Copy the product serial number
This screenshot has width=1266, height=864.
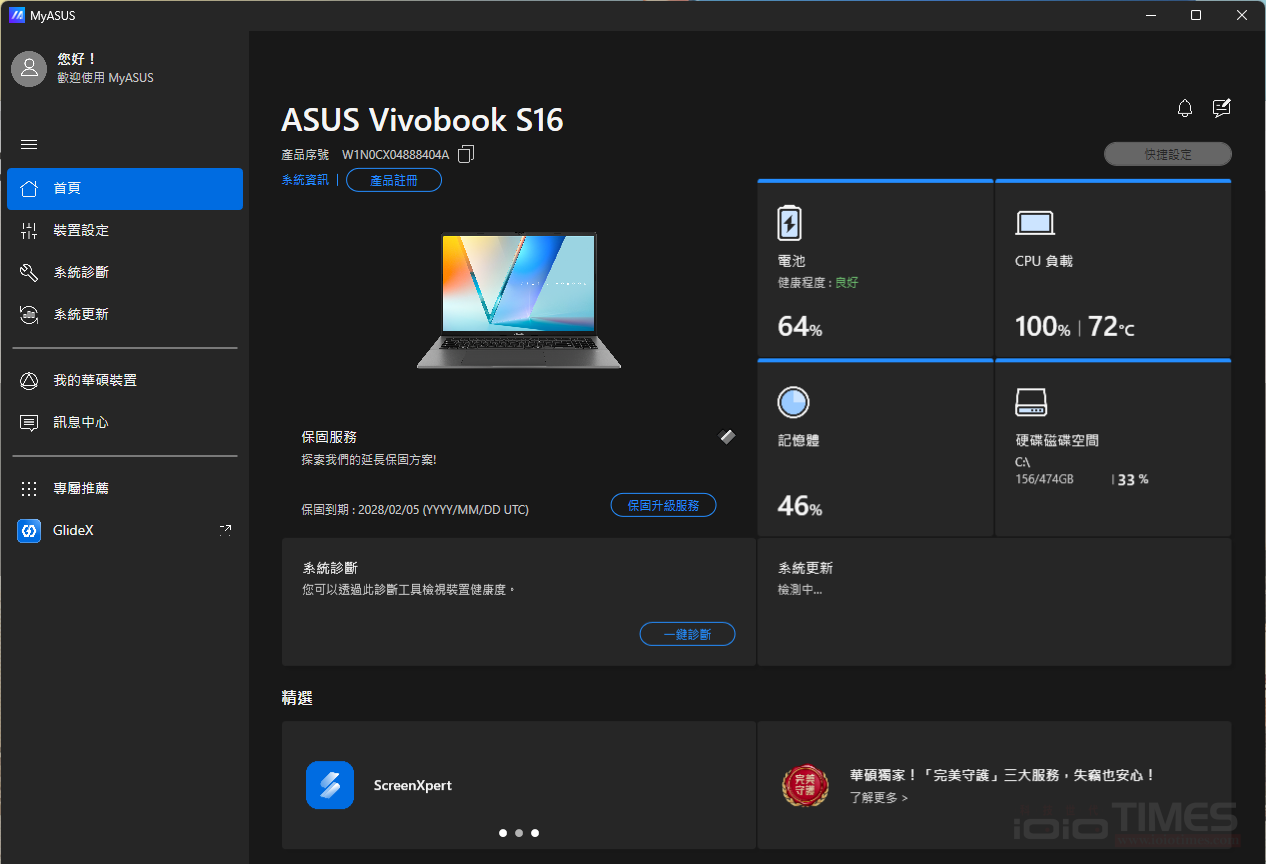point(464,154)
